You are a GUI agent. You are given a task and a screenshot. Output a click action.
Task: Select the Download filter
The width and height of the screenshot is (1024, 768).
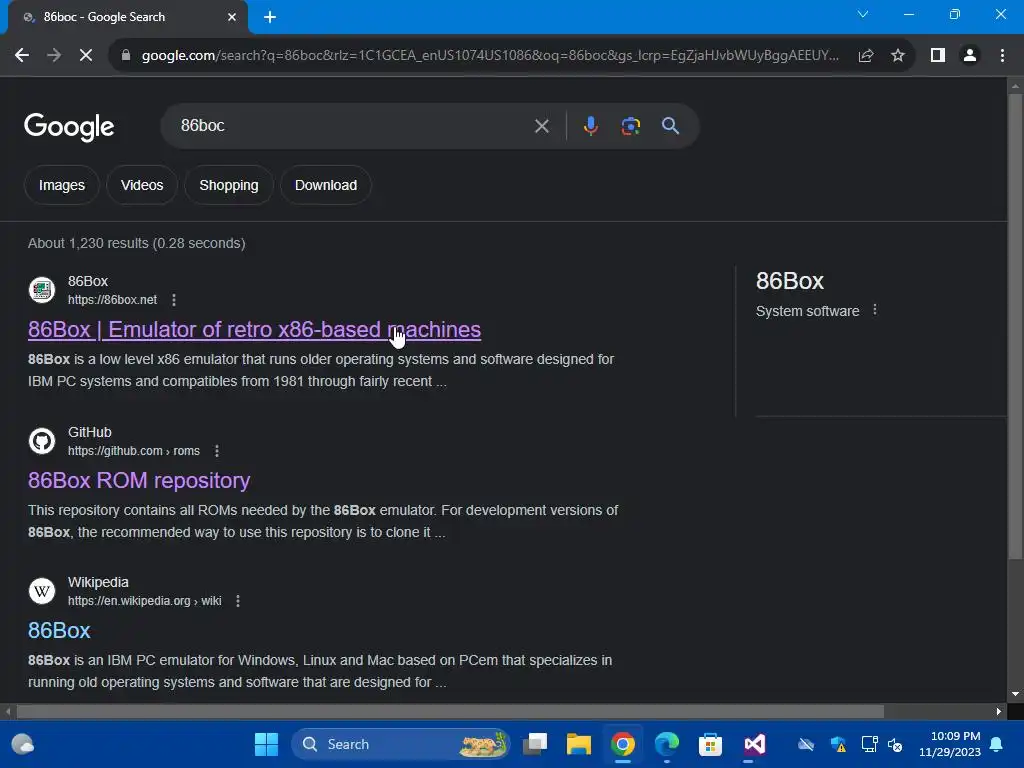tap(326, 185)
